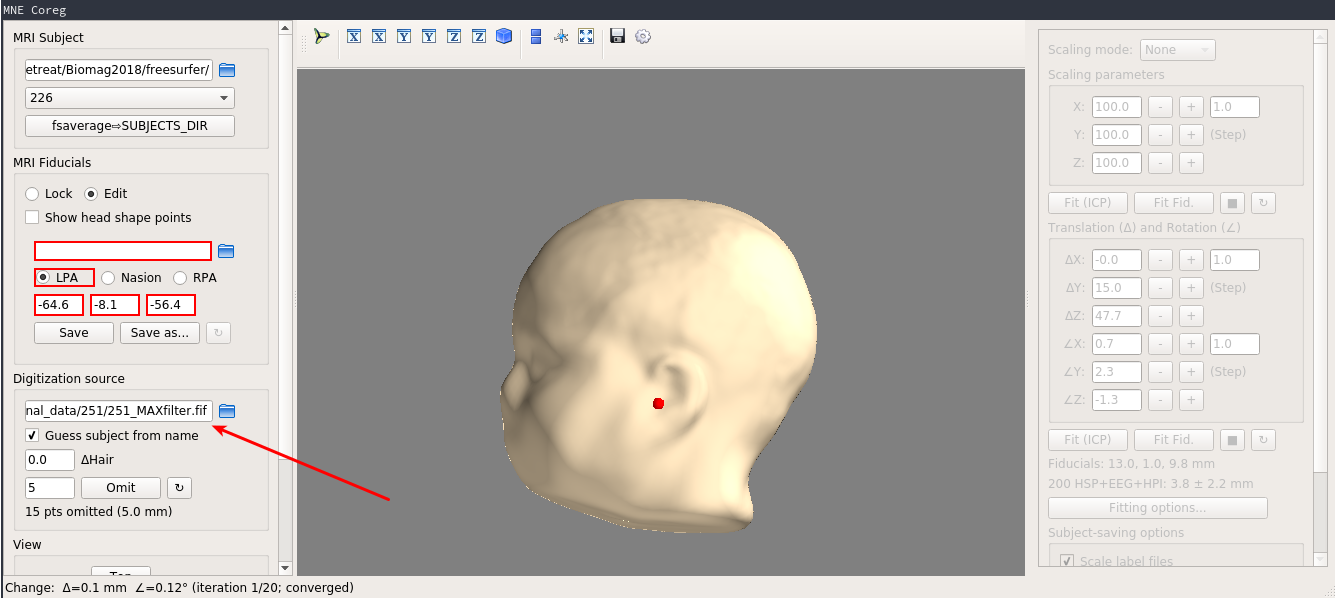Screen dimensions: 1335x598
Task: Save the scene with floppy disk icon
Action: [618, 36]
